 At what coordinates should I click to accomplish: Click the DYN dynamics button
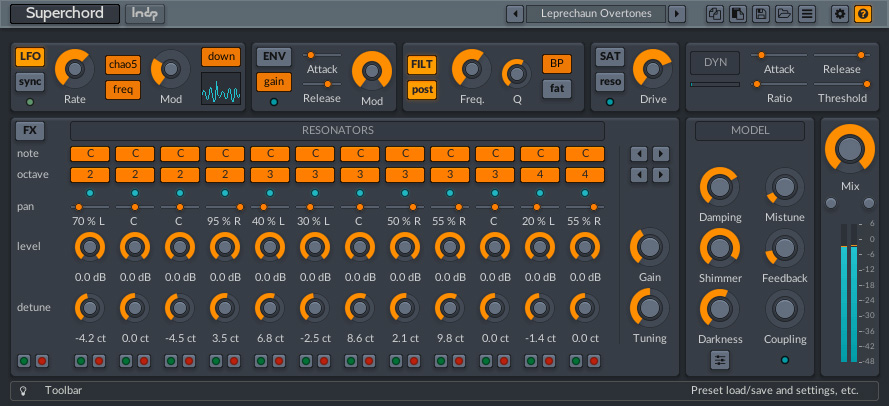point(715,62)
